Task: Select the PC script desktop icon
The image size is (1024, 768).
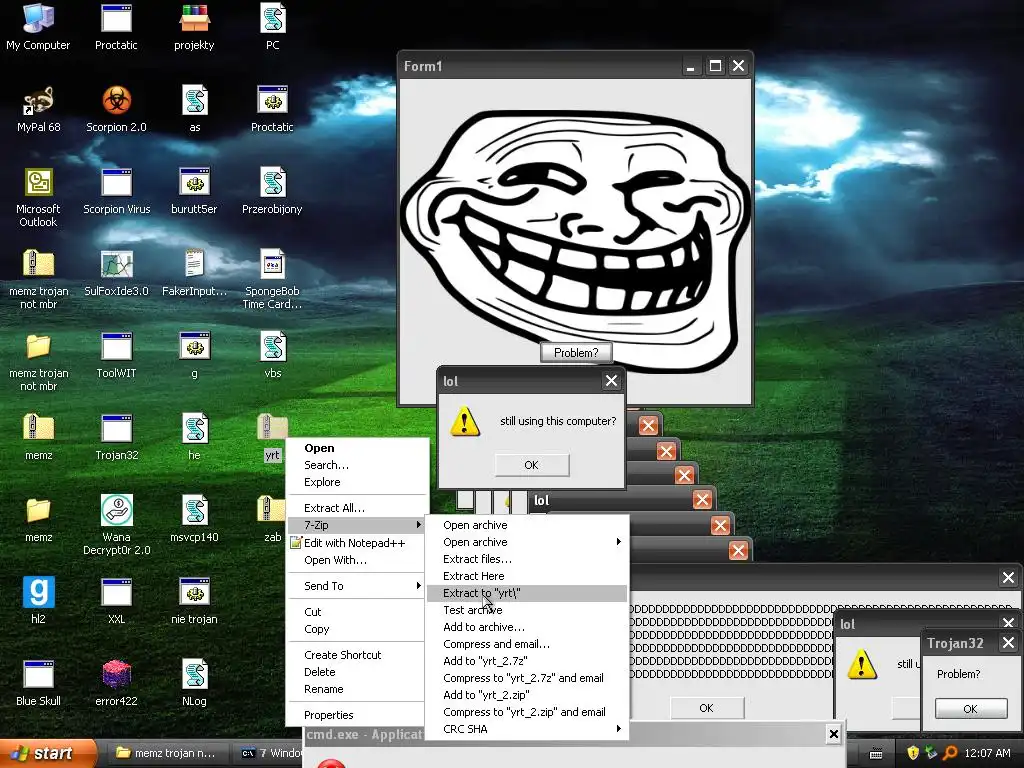Action: pyautogui.click(x=272, y=27)
